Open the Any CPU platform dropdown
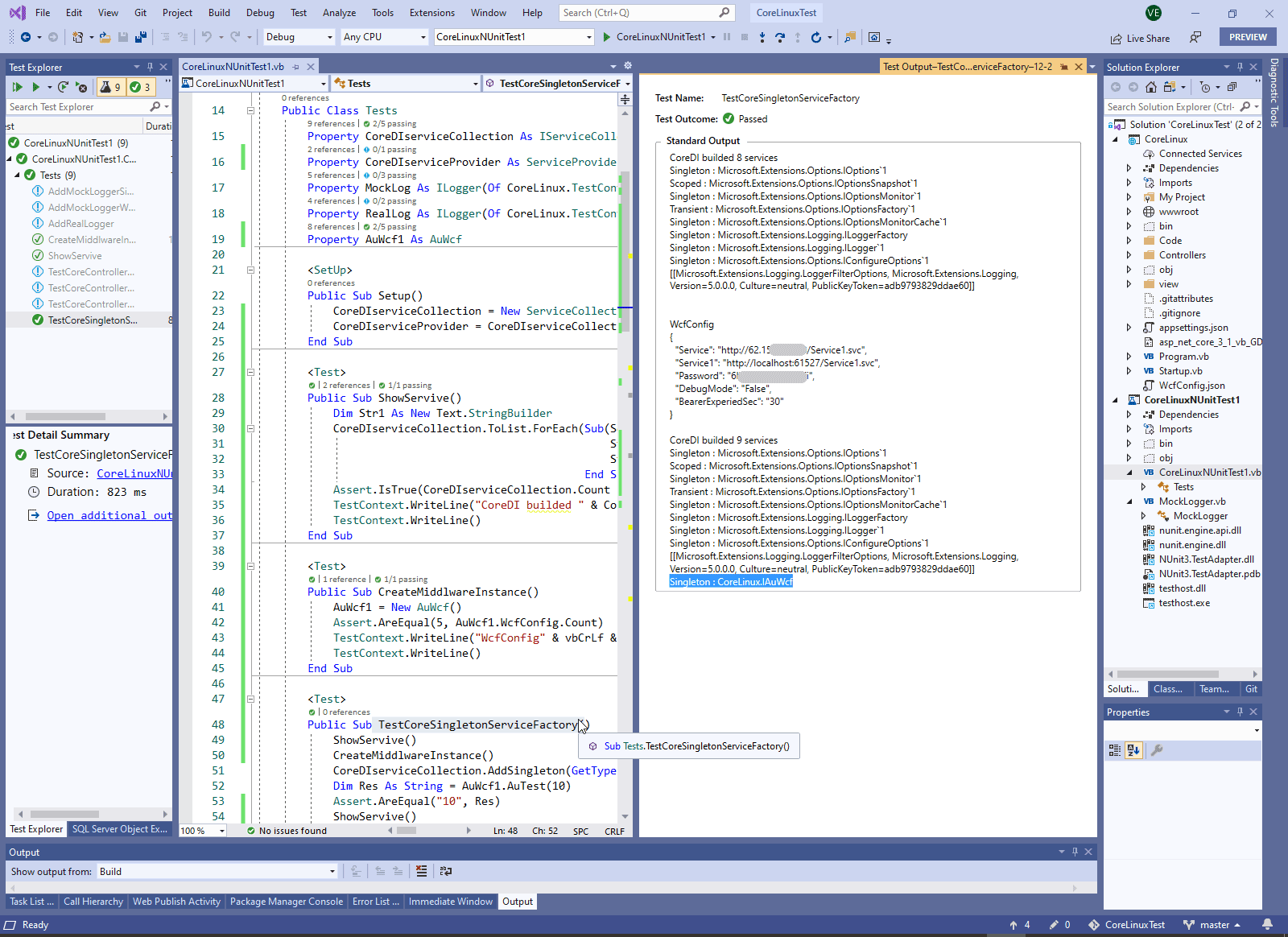The width and height of the screenshot is (1288, 937). pos(385,37)
